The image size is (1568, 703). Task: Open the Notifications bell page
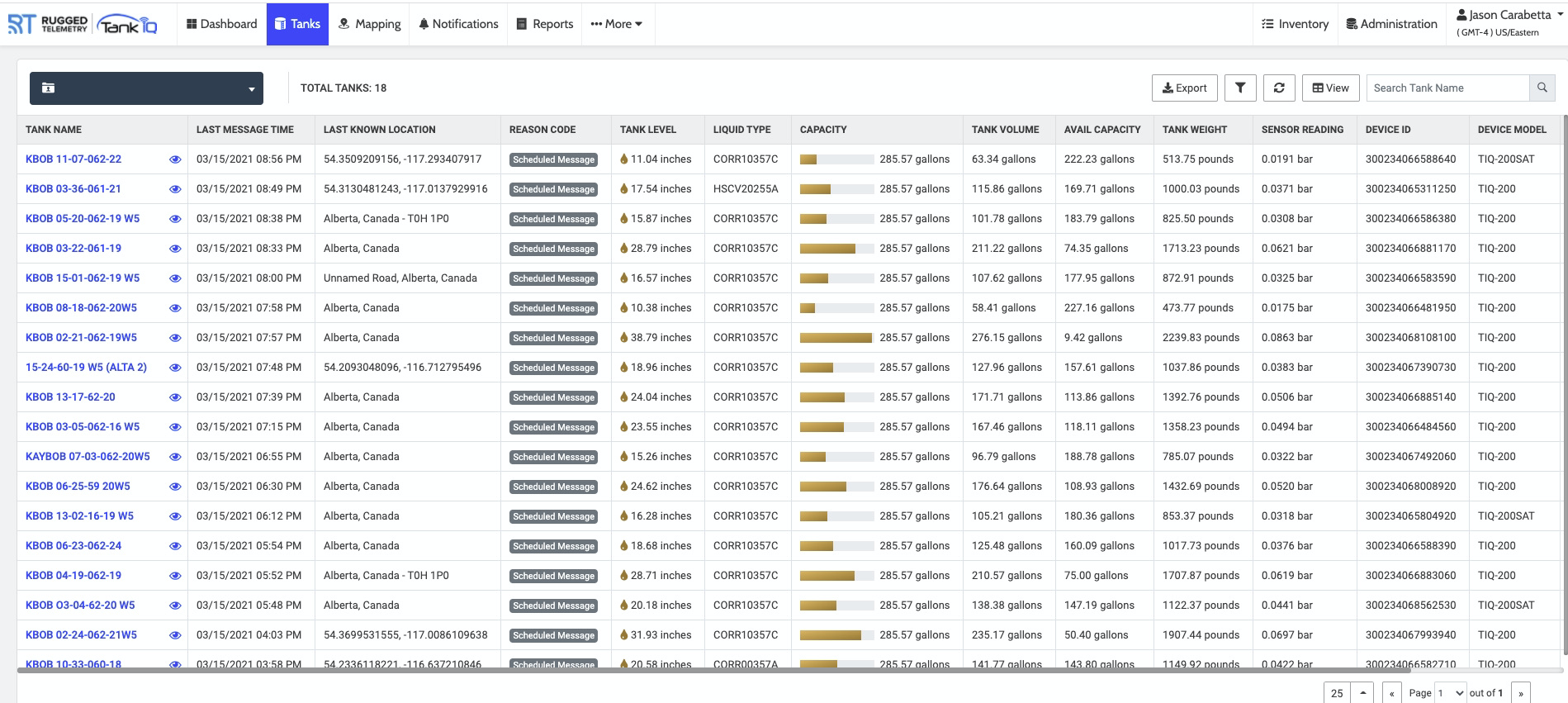(x=458, y=24)
